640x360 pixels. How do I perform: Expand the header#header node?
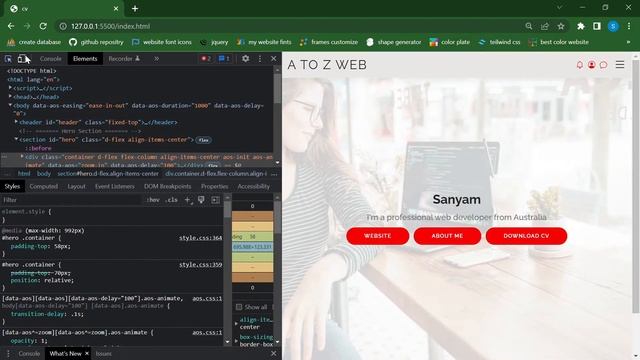(16, 122)
